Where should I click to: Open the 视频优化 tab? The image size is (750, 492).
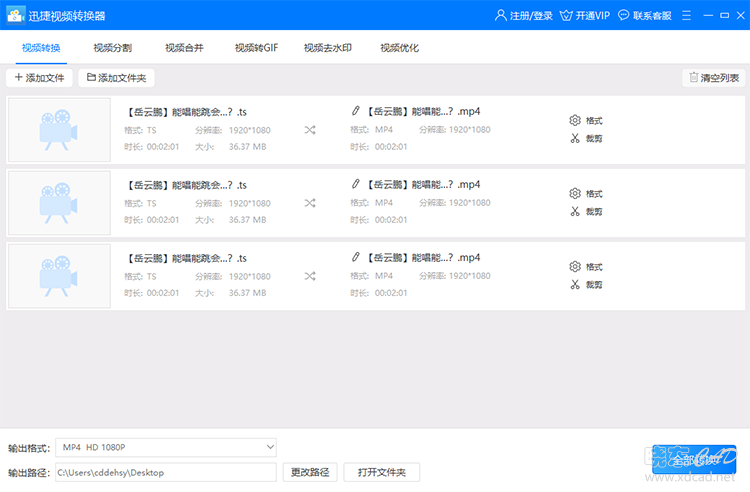tap(399, 48)
